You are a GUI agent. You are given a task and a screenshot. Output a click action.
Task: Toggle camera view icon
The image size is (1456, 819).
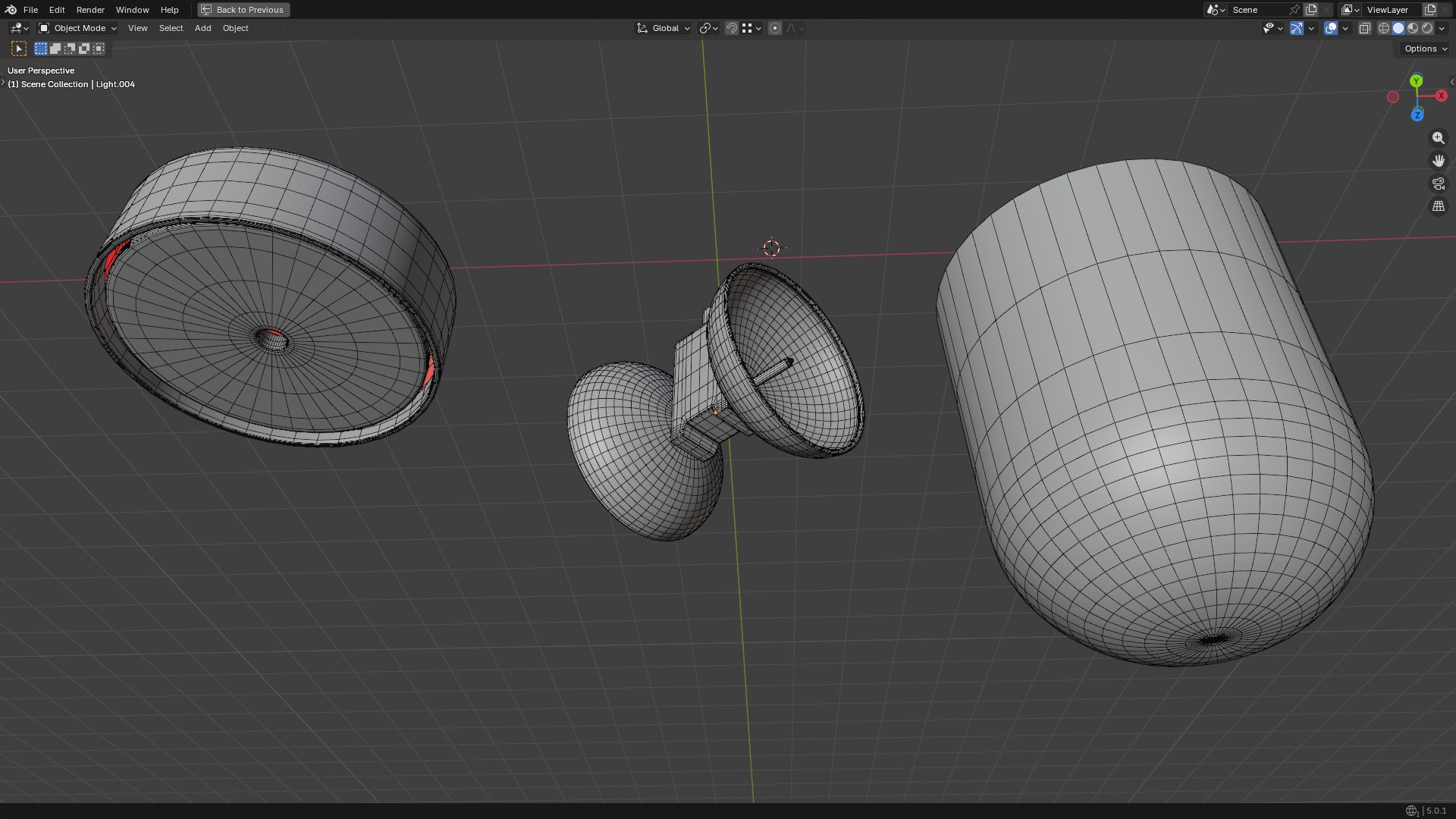[x=1438, y=184]
